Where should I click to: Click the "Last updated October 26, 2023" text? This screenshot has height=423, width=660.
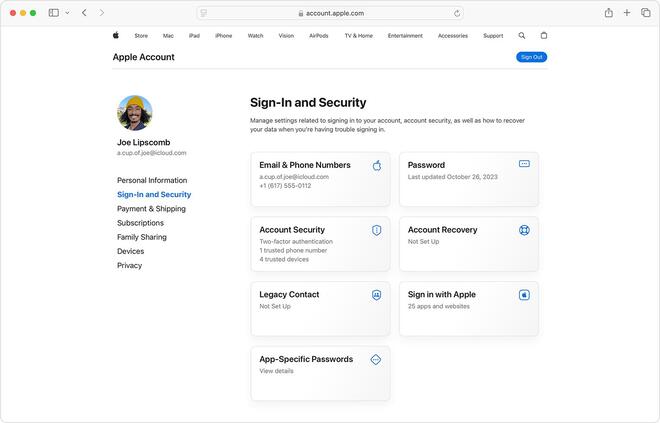point(452,177)
